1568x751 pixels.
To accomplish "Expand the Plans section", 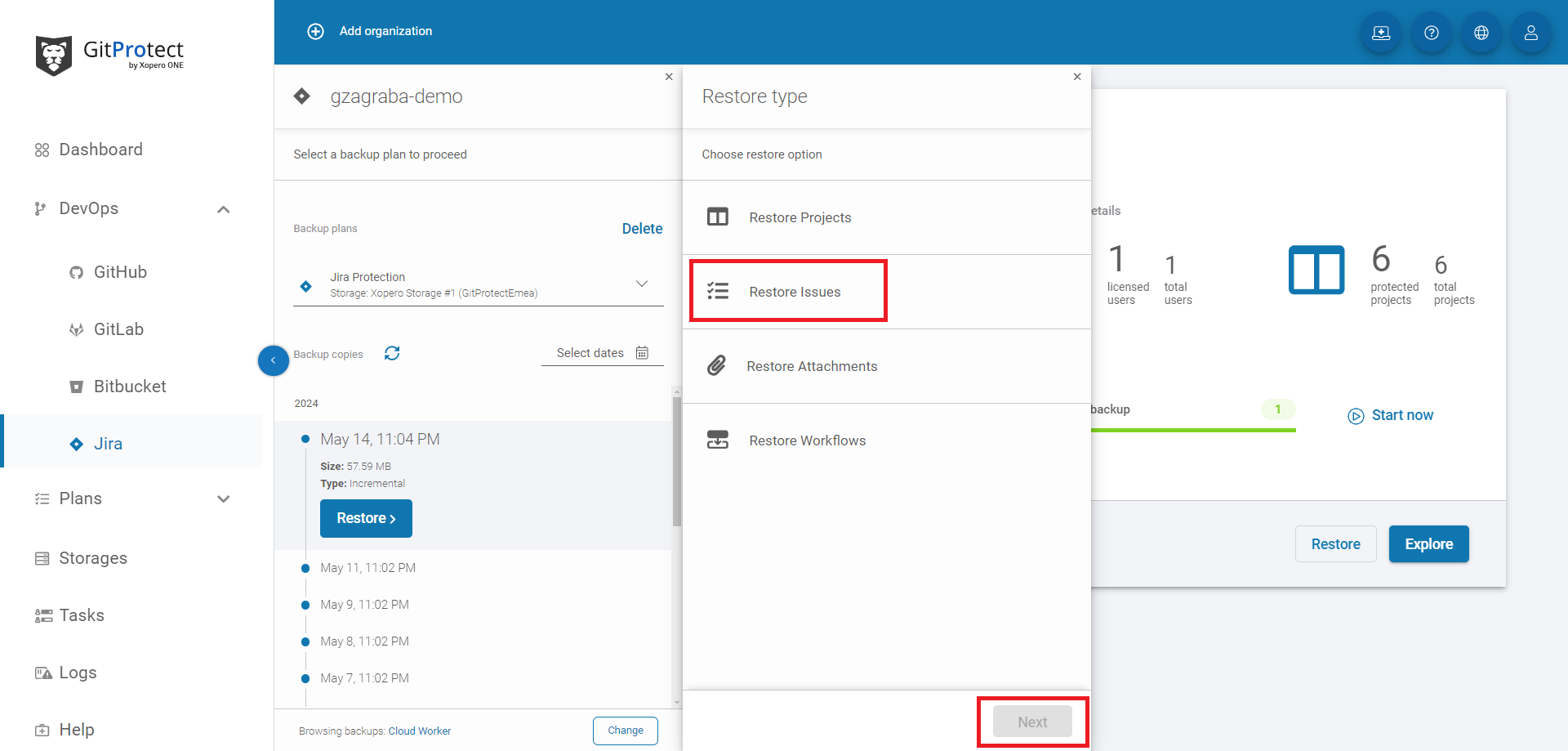I will 223,498.
